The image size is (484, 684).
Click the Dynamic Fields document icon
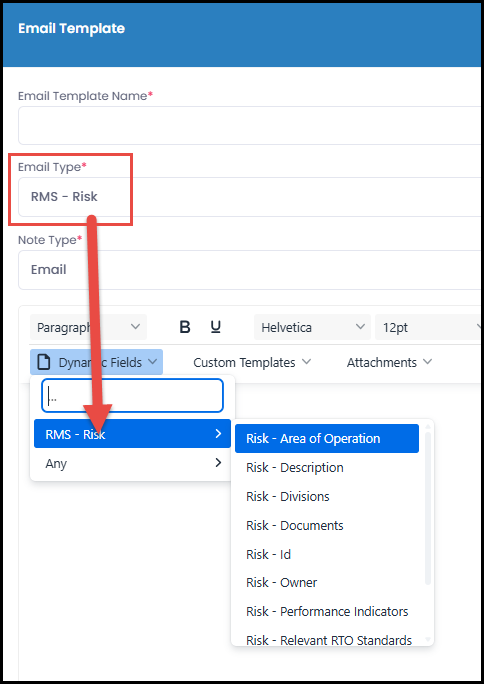pyautogui.click(x=44, y=362)
